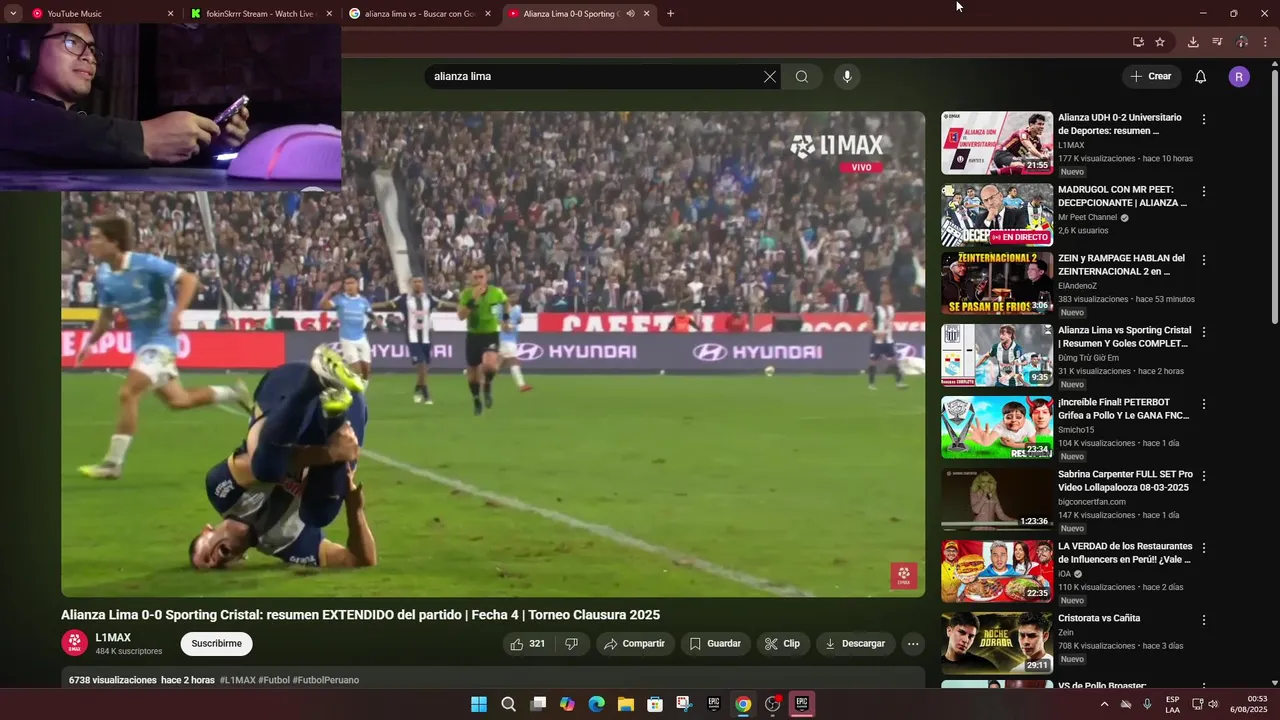This screenshot has width=1280, height=720.
Task: Click the Crear button
Action: click(x=1151, y=76)
